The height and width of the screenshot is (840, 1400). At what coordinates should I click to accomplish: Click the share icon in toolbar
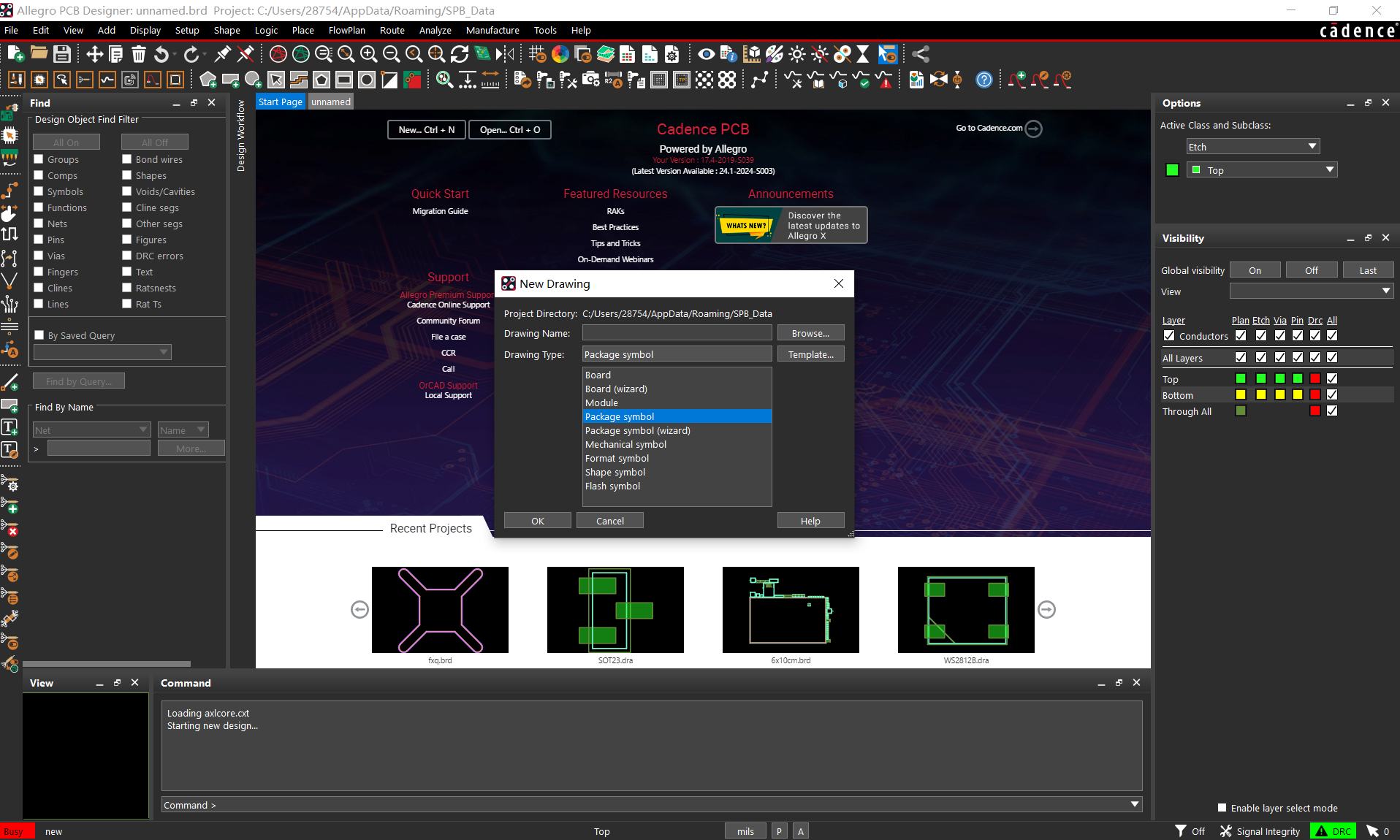[x=921, y=54]
